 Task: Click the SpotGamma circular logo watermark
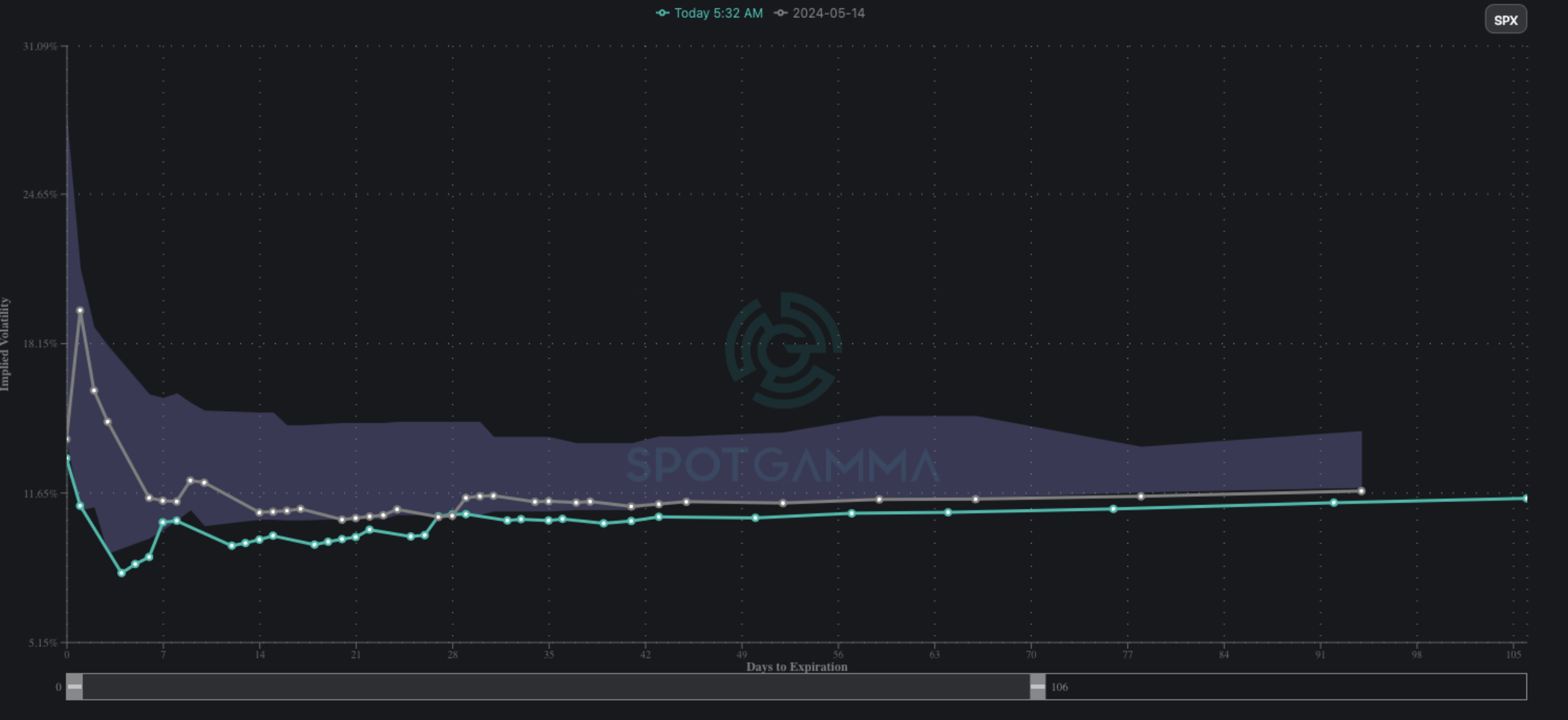point(783,350)
